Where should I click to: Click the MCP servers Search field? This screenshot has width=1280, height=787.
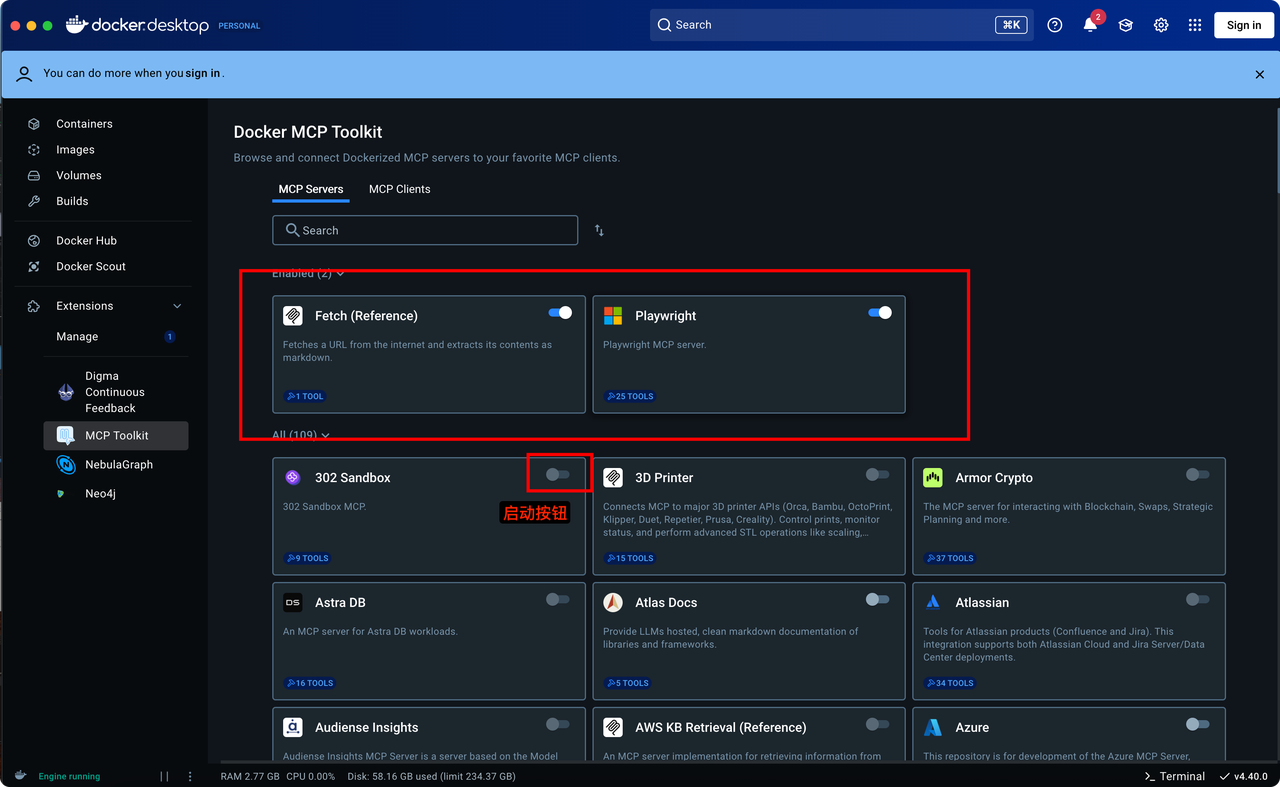pos(425,230)
